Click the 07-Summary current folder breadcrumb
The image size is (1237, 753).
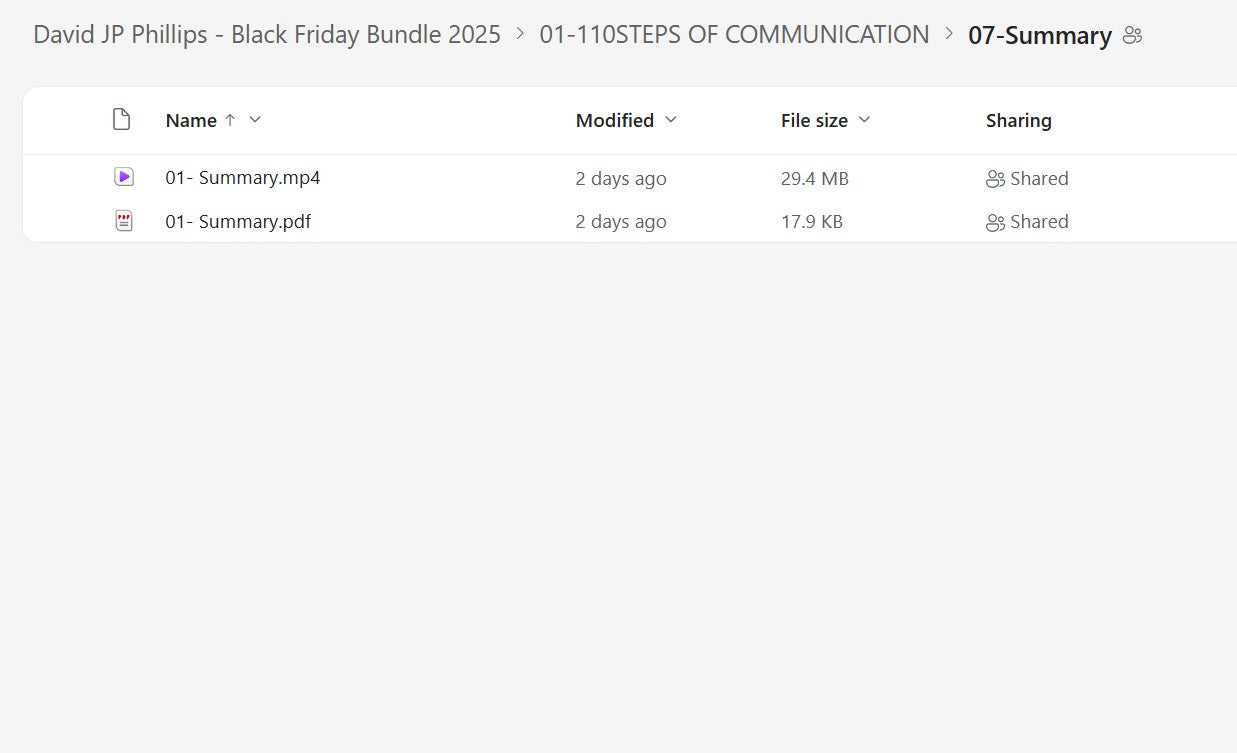pos(1039,36)
